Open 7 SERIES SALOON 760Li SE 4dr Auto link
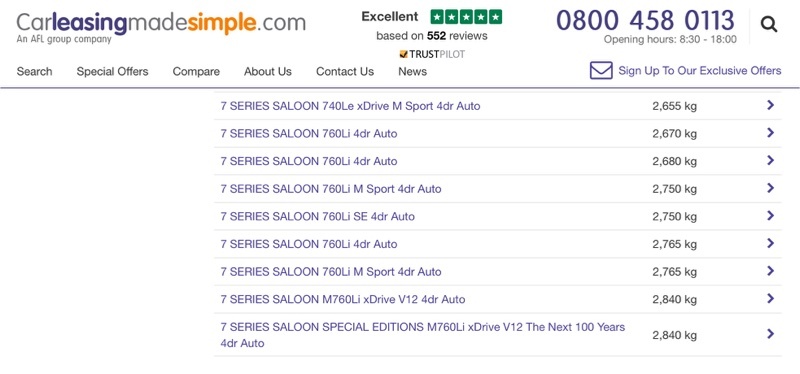Image resolution: width=800 pixels, height=374 pixels. click(317, 216)
